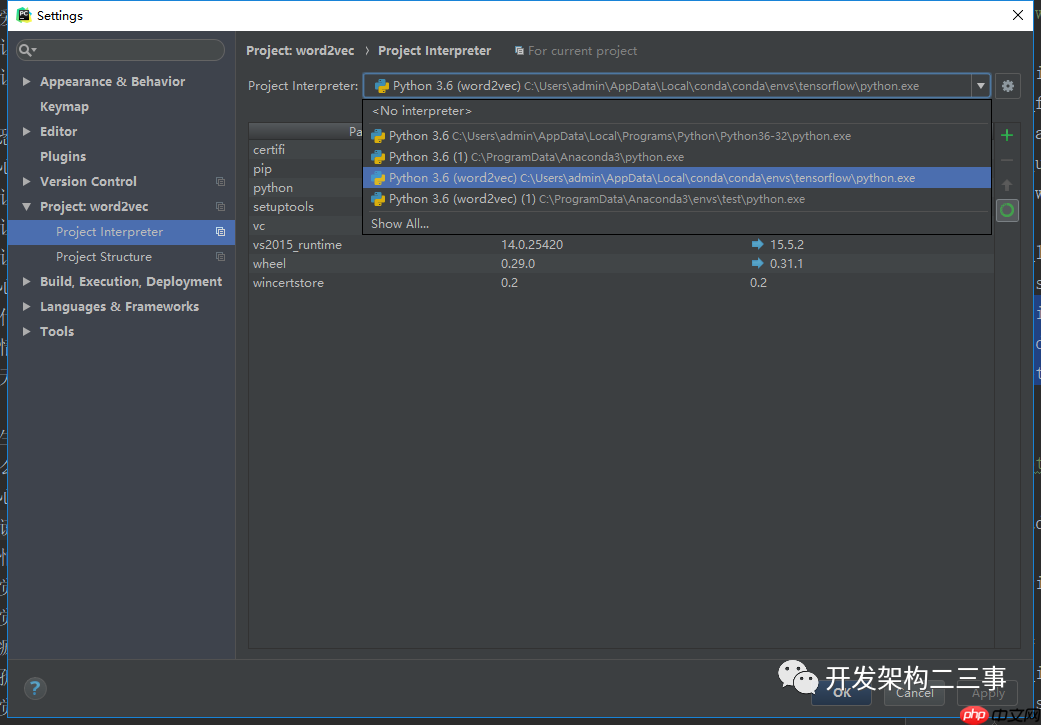Click the green plus install package icon
Image resolution: width=1041 pixels, height=725 pixels.
point(1007,135)
